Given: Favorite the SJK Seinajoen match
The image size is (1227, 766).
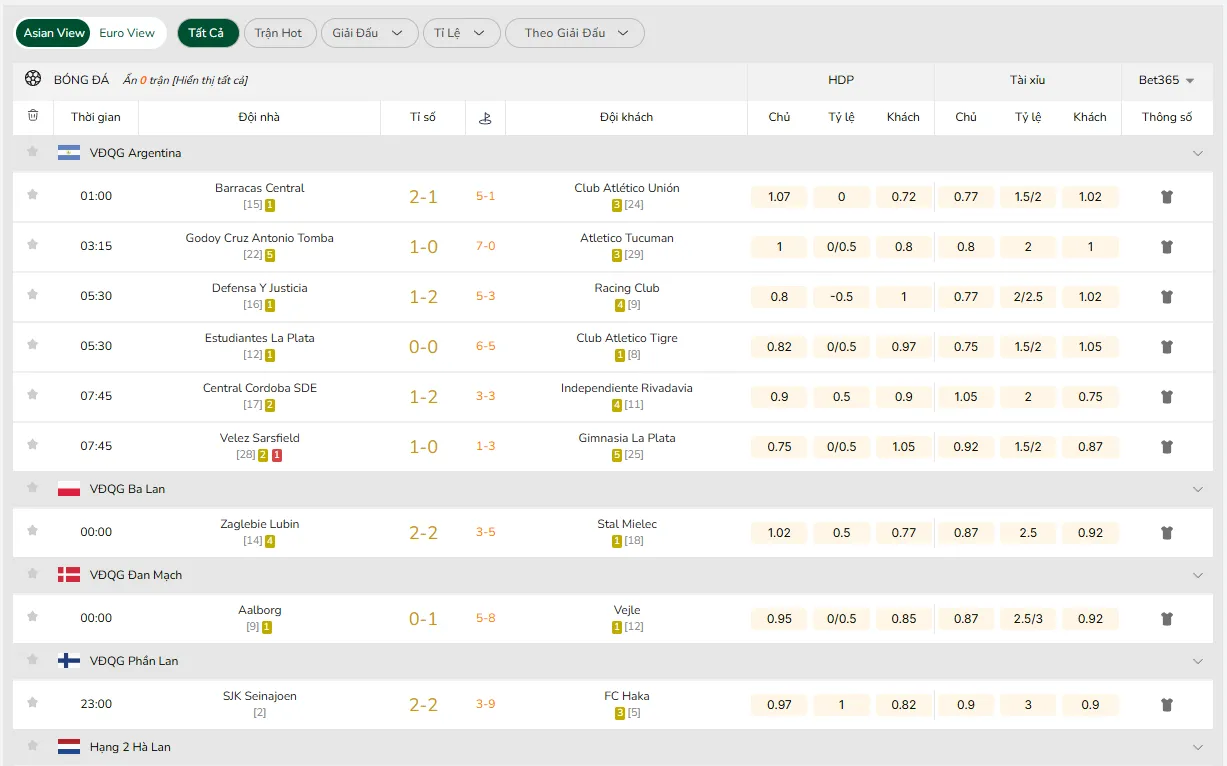Looking at the screenshot, I should [32, 703].
